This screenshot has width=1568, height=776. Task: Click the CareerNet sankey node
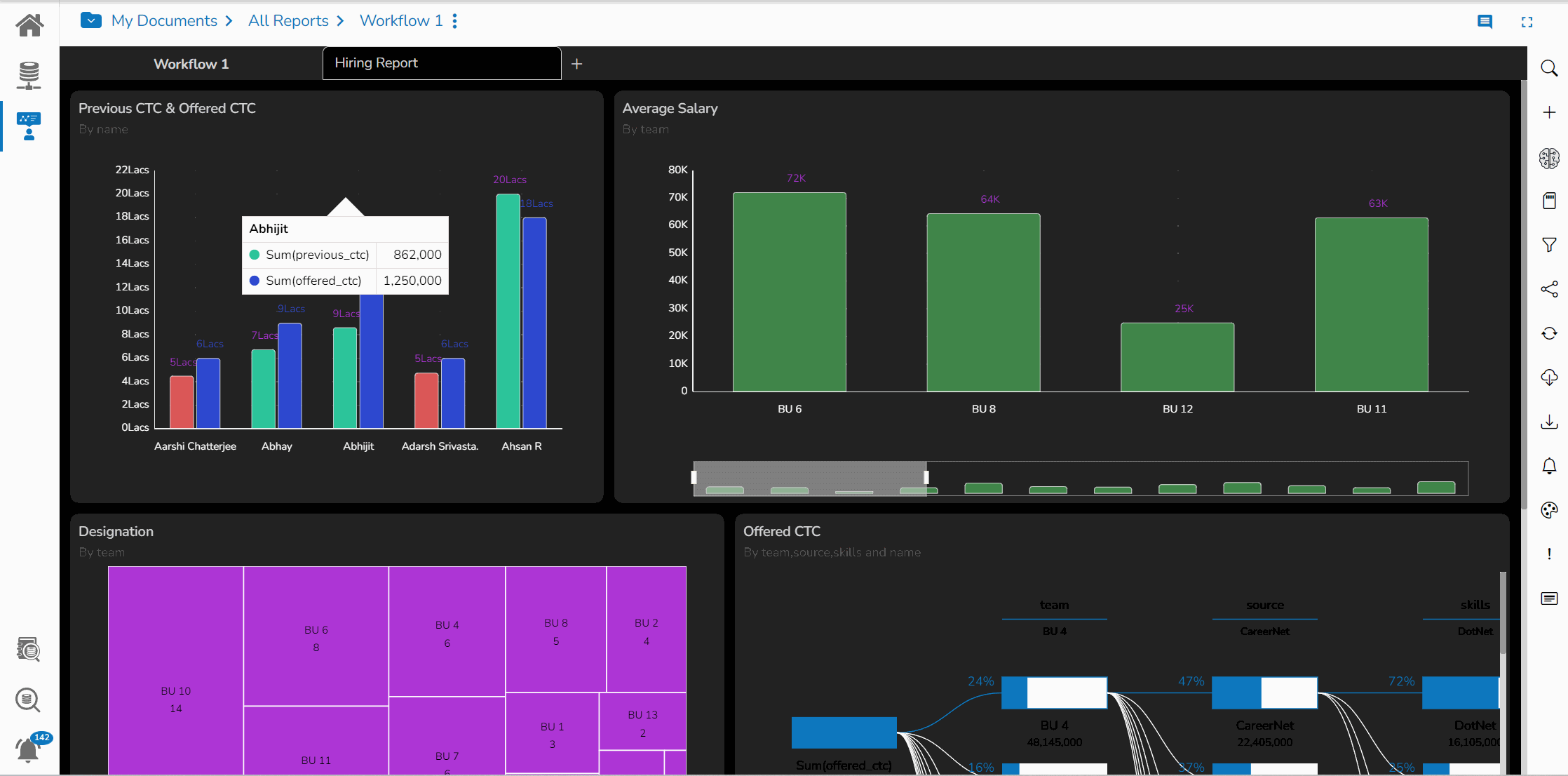pyautogui.click(x=1264, y=693)
